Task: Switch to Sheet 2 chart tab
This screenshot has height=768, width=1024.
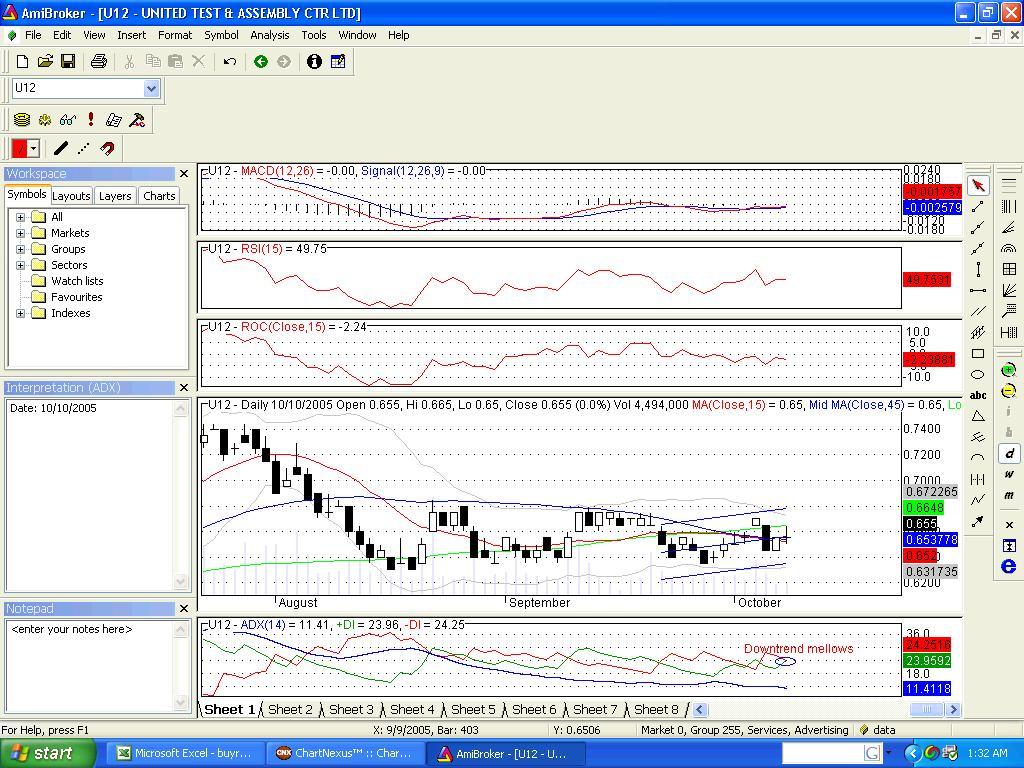Action: pos(290,709)
